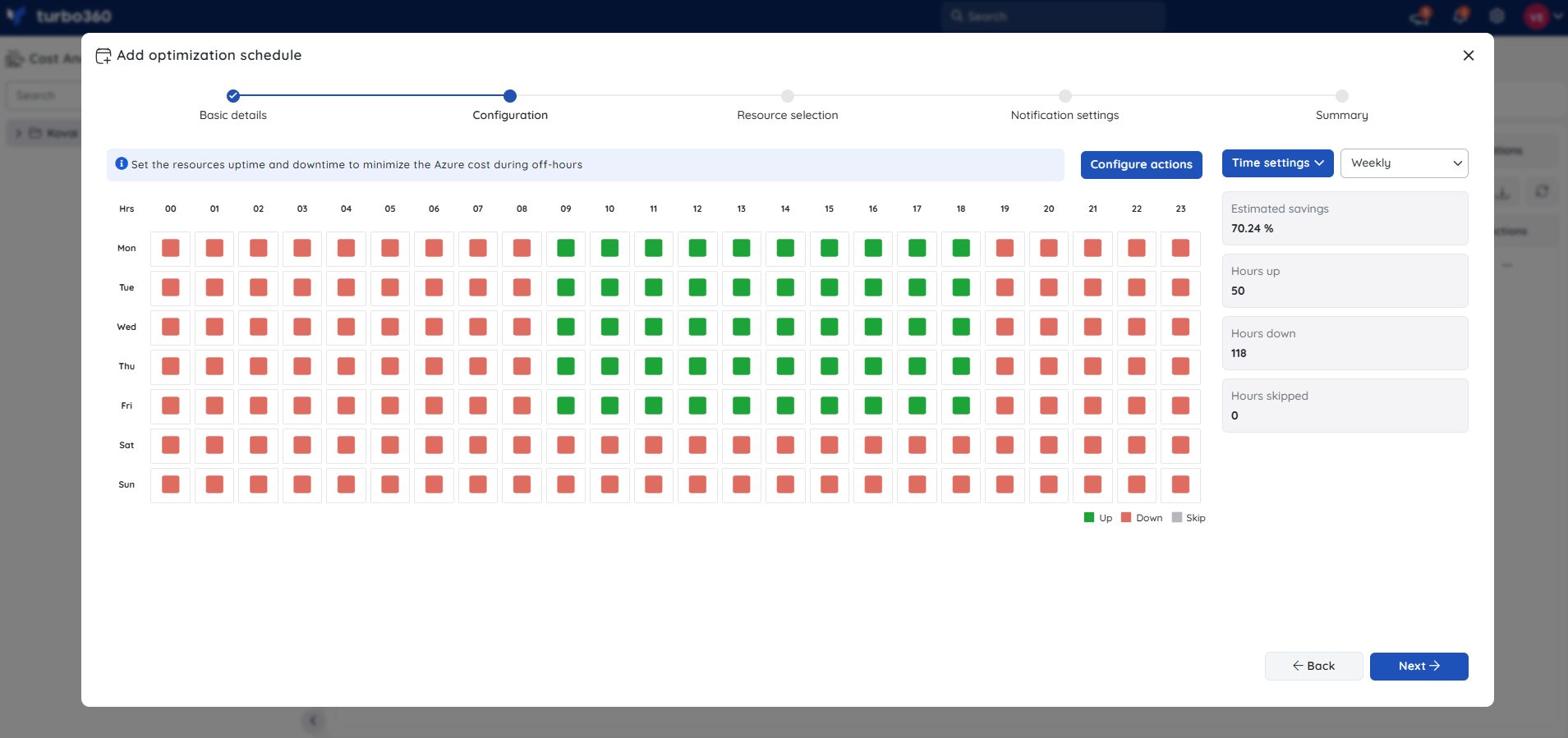Click the info icon in the blue banner

coord(122,163)
